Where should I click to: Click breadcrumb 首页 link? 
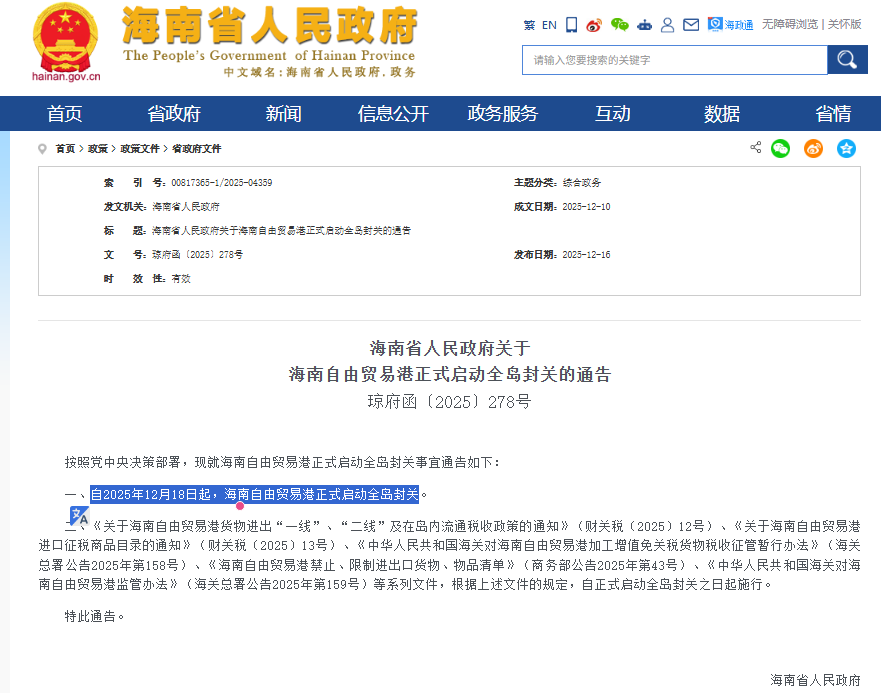click(x=65, y=148)
